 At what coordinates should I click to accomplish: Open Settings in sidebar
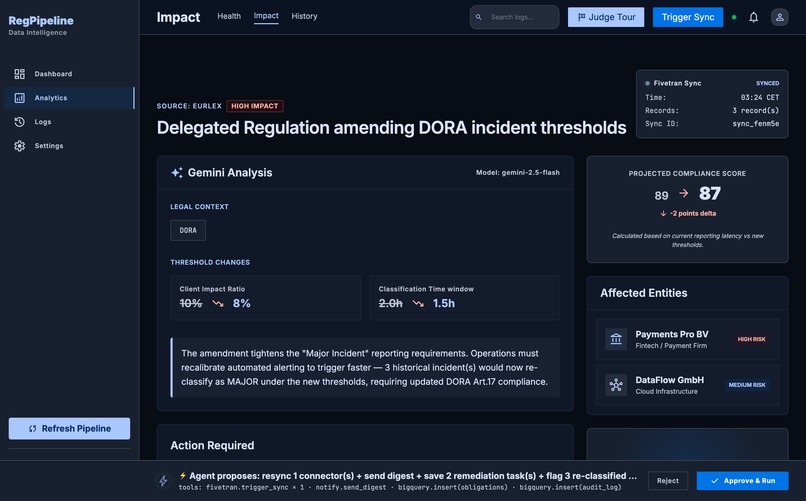(69, 146)
